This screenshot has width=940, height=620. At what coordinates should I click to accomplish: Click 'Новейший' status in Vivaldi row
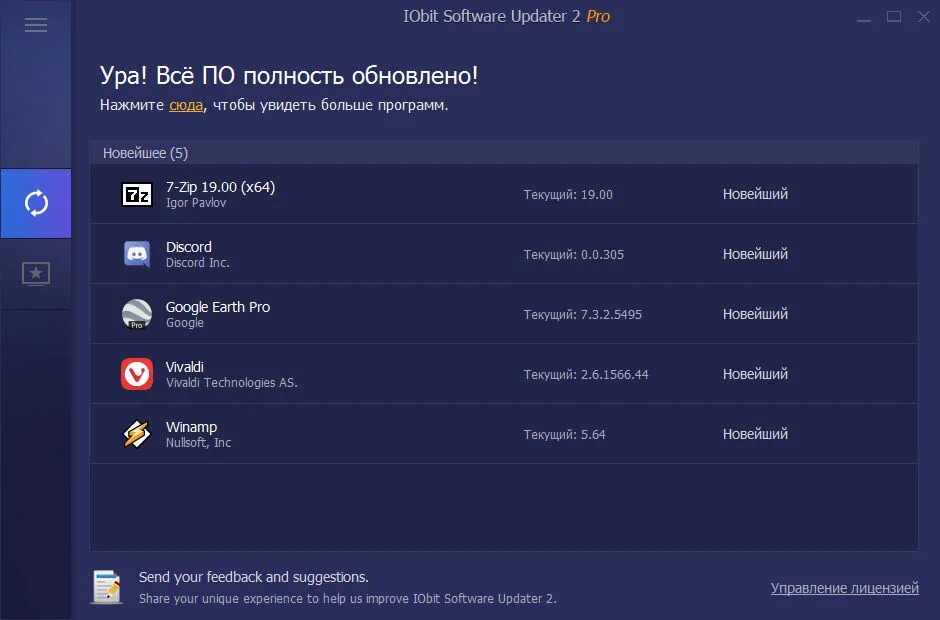(755, 374)
